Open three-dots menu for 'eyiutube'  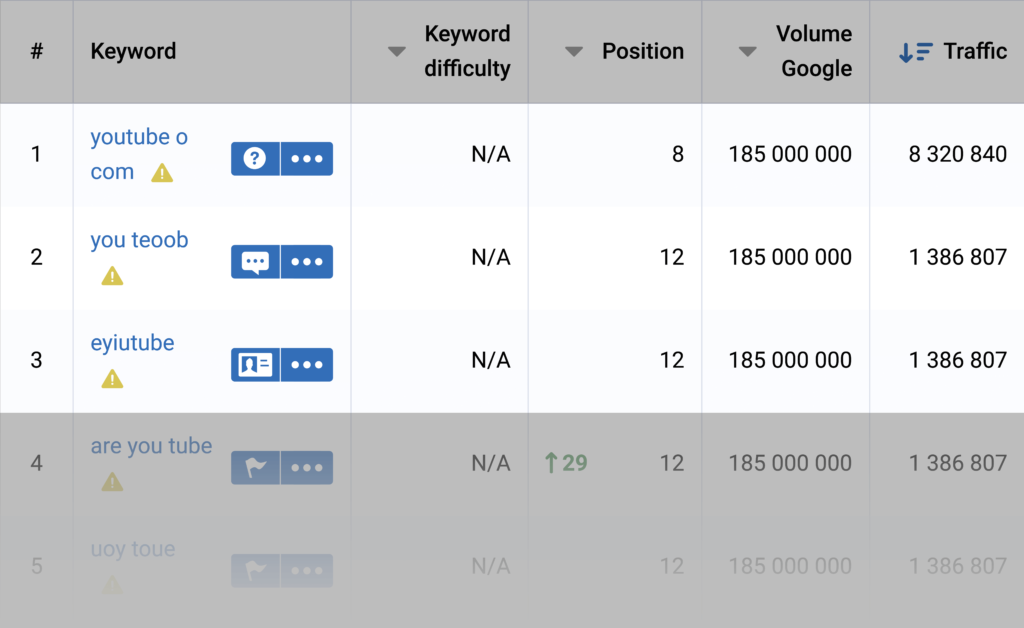[x=307, y=365]
